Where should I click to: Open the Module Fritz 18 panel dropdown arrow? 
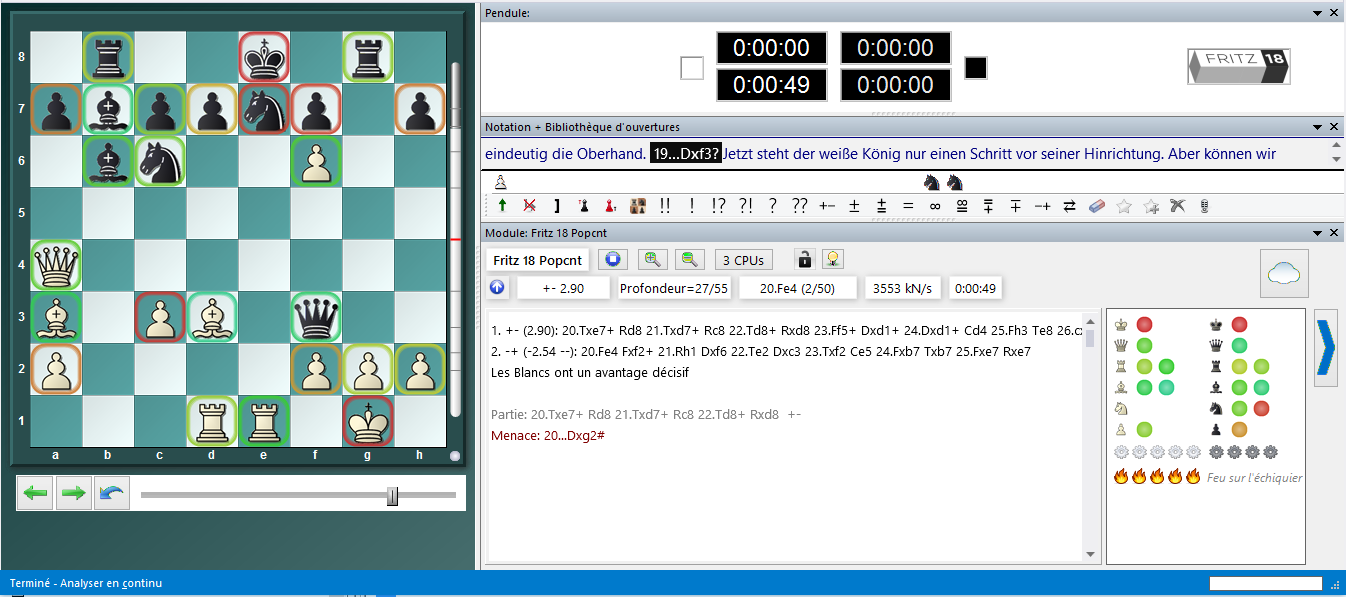(x=1318, y=233)
